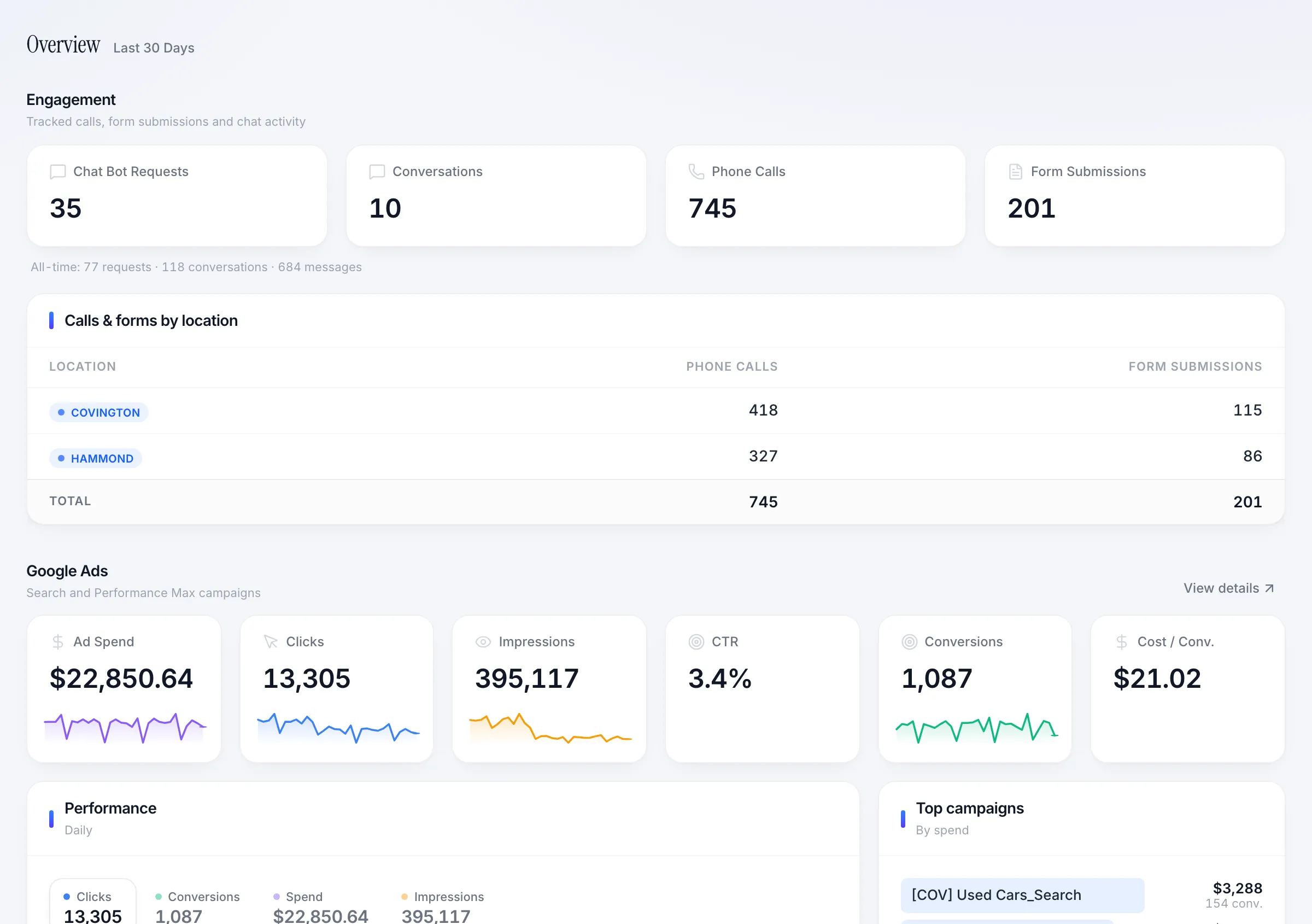Image resolution: width=1312 pixels, height=924 pixels.
Task: Click Hammond phone calls value 327
Action: pyautogui.click(x=763, y=456)
